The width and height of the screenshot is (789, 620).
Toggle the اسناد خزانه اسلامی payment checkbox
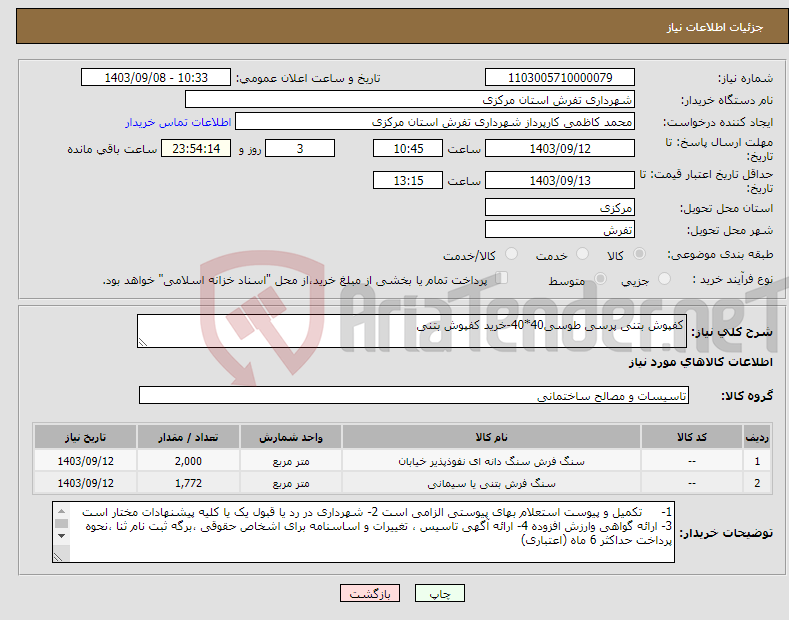click(x=502, y=278)
